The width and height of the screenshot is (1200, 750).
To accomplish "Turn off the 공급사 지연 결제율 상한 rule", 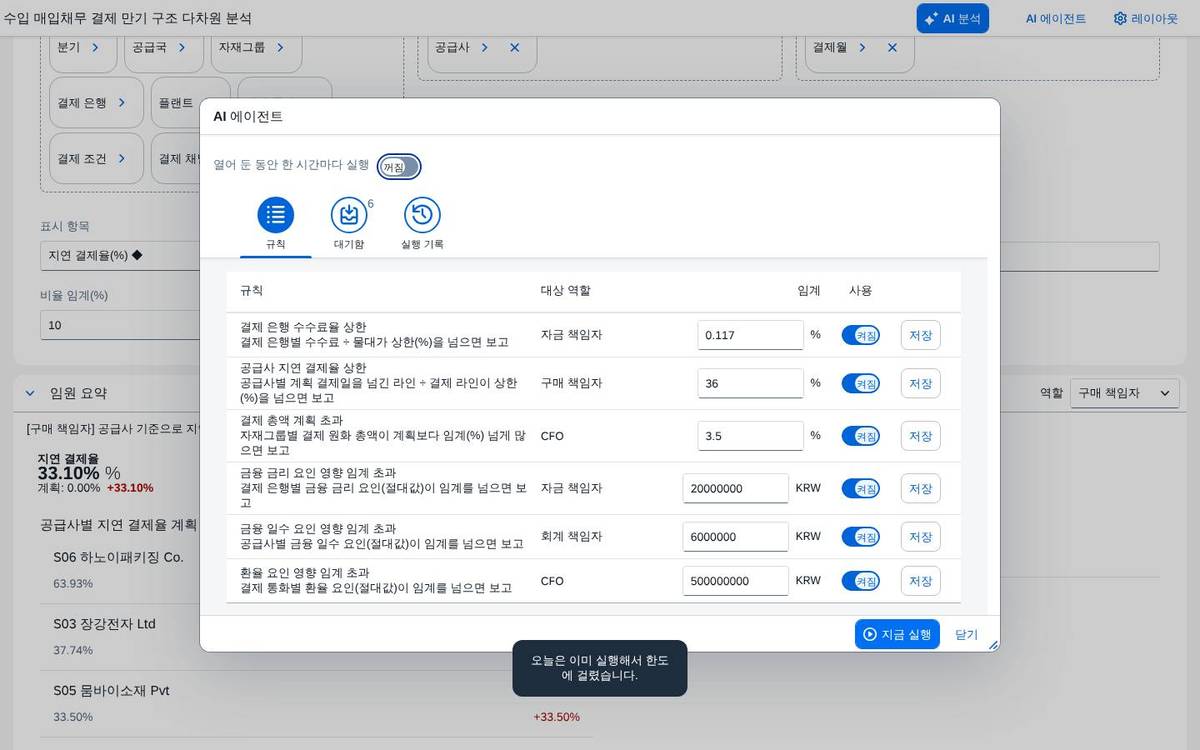I will [x=861, y=383].
